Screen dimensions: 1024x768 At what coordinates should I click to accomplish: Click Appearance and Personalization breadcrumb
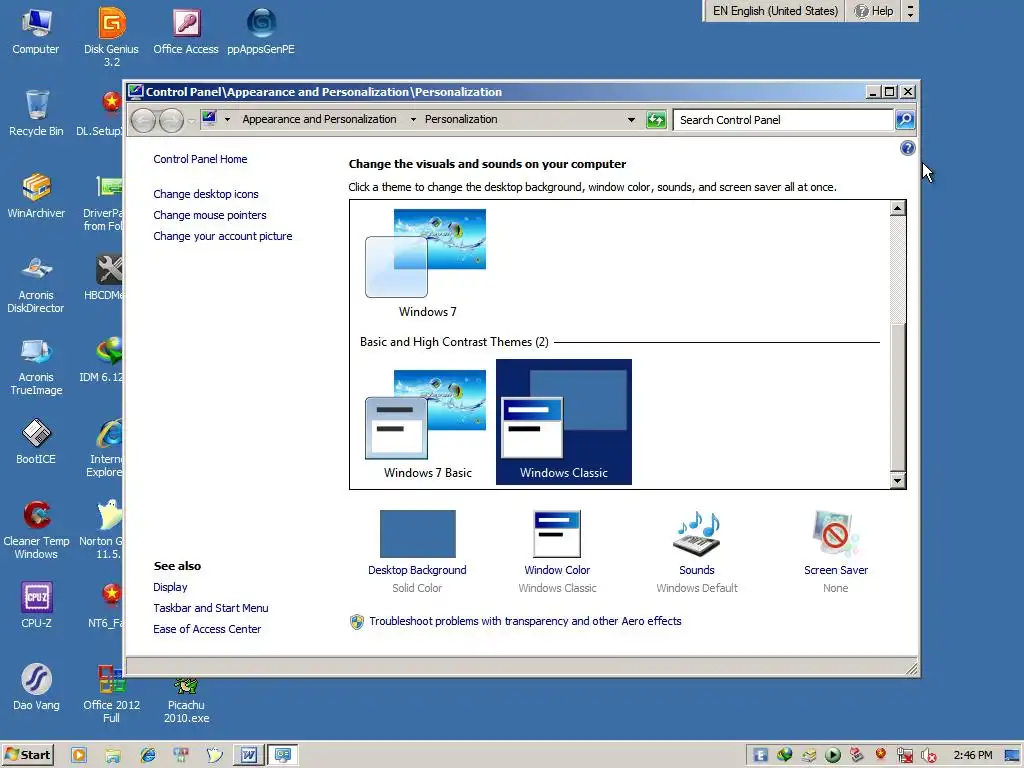(319, 120)
